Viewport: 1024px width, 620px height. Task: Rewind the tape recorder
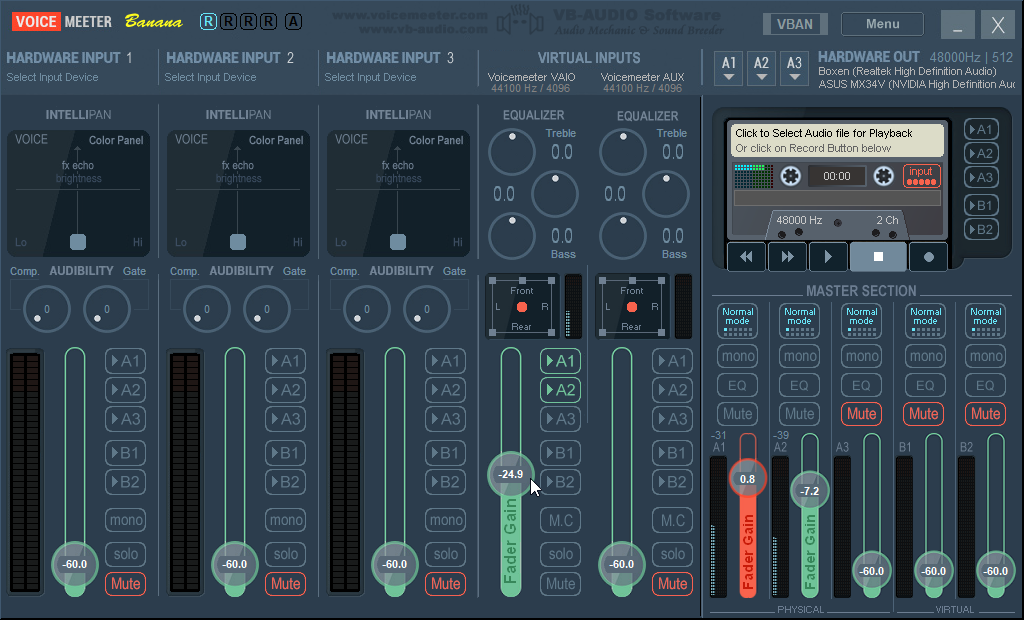[746, 256]
